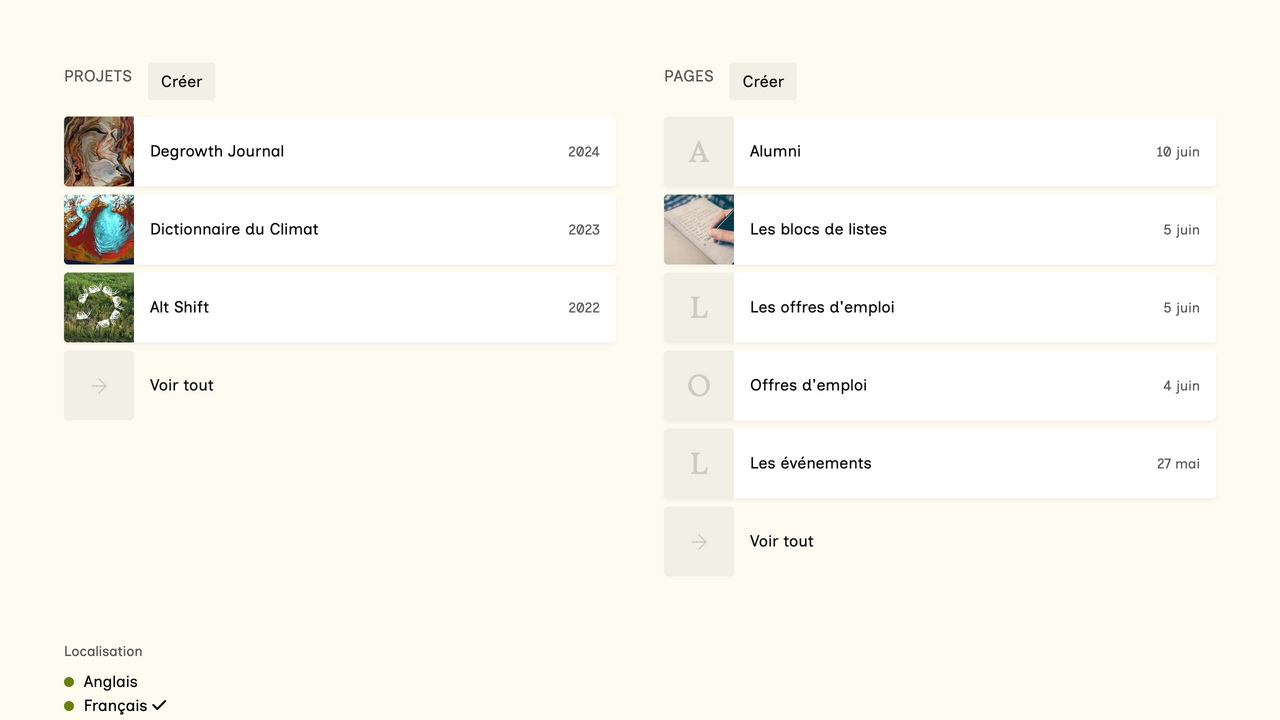Screen dimensions: 1280x720
Task: Click the arrow icon beside projects Voir tout
Action: point(99,385)
